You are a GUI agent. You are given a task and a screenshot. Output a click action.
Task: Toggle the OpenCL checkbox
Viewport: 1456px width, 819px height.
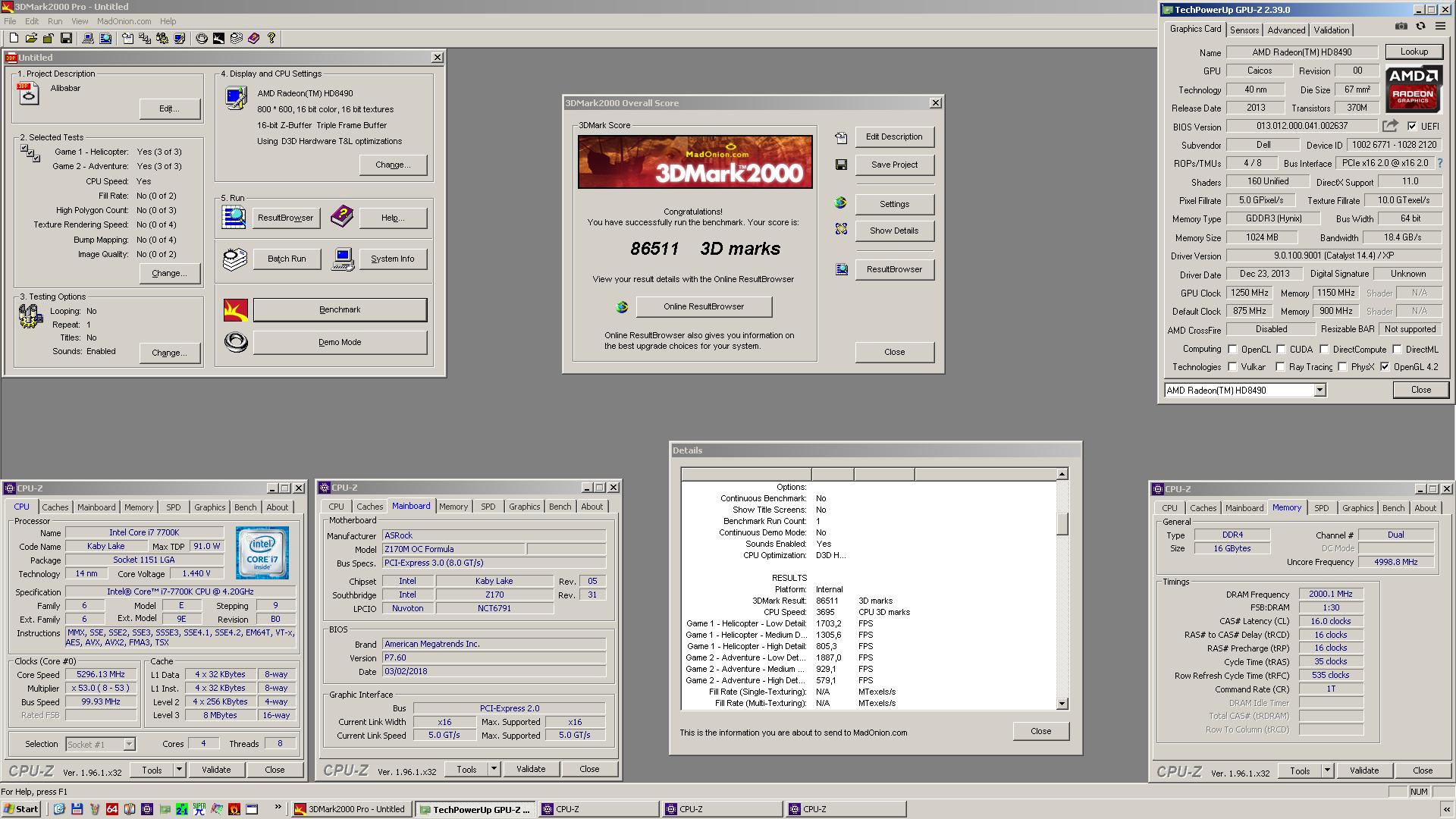click(x=1232, y=350)
